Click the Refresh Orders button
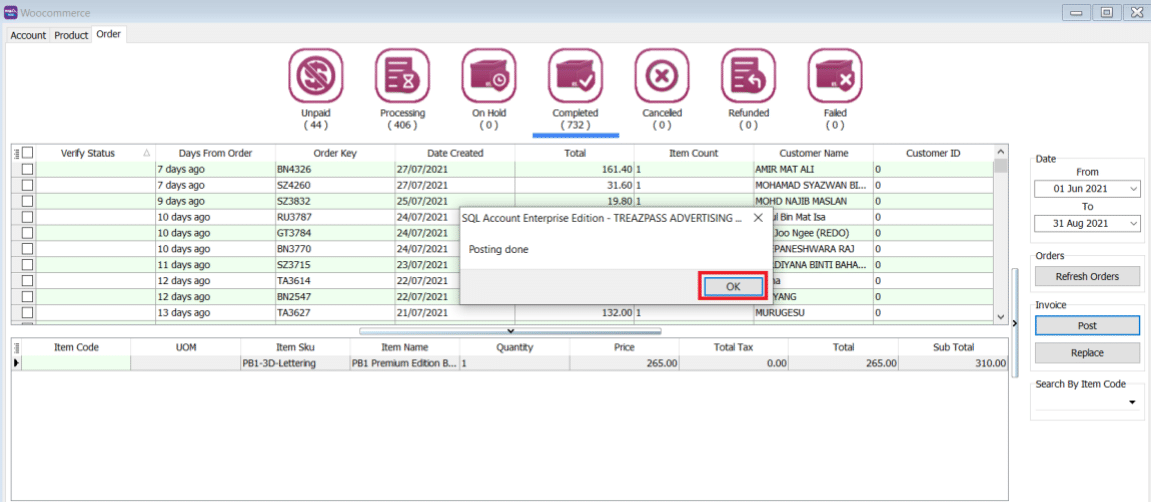The image size is (1151, 502). (1087, 276)
